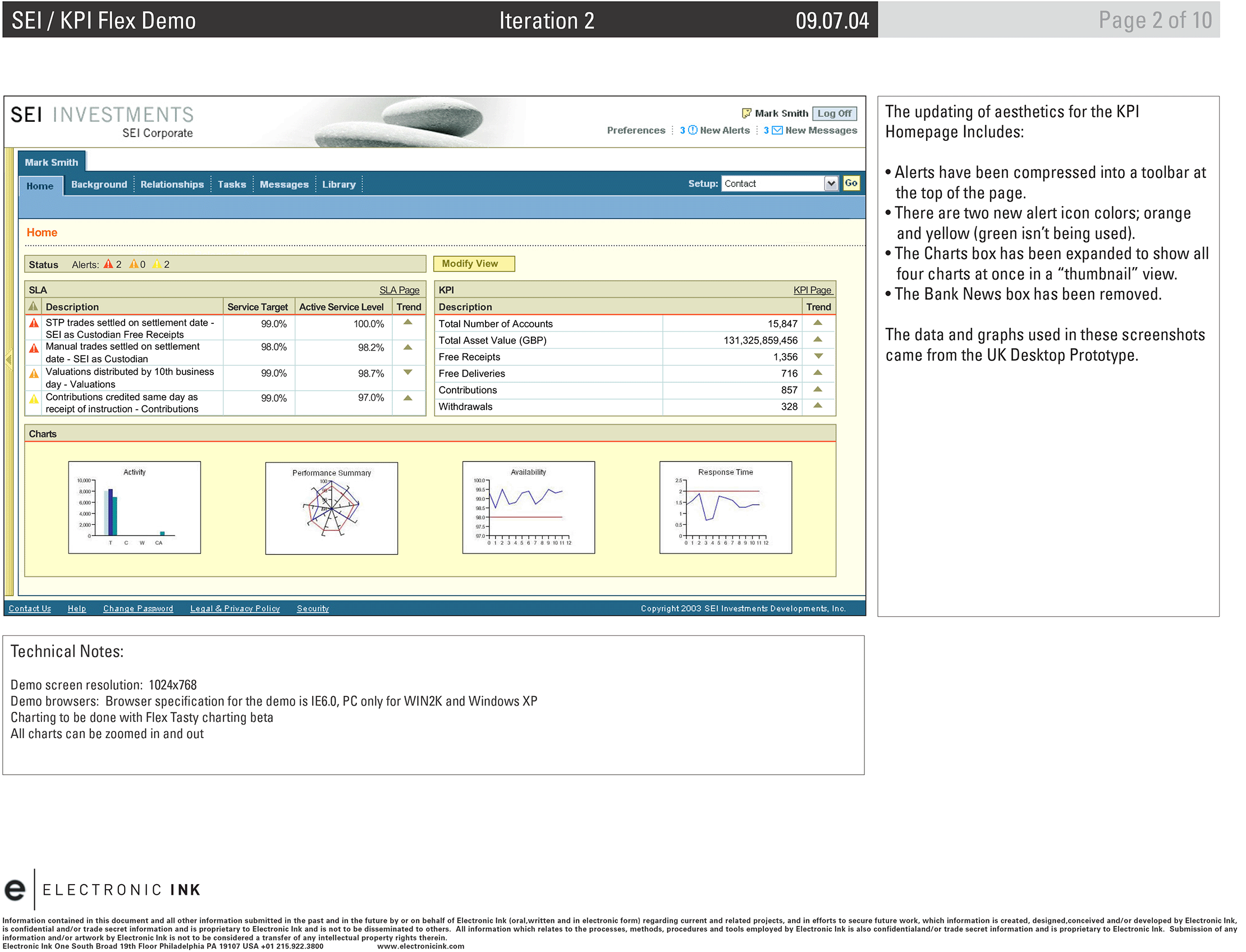Click the Free Deliveries value 716
The image size is (1246, 952).
pos(789,373)
